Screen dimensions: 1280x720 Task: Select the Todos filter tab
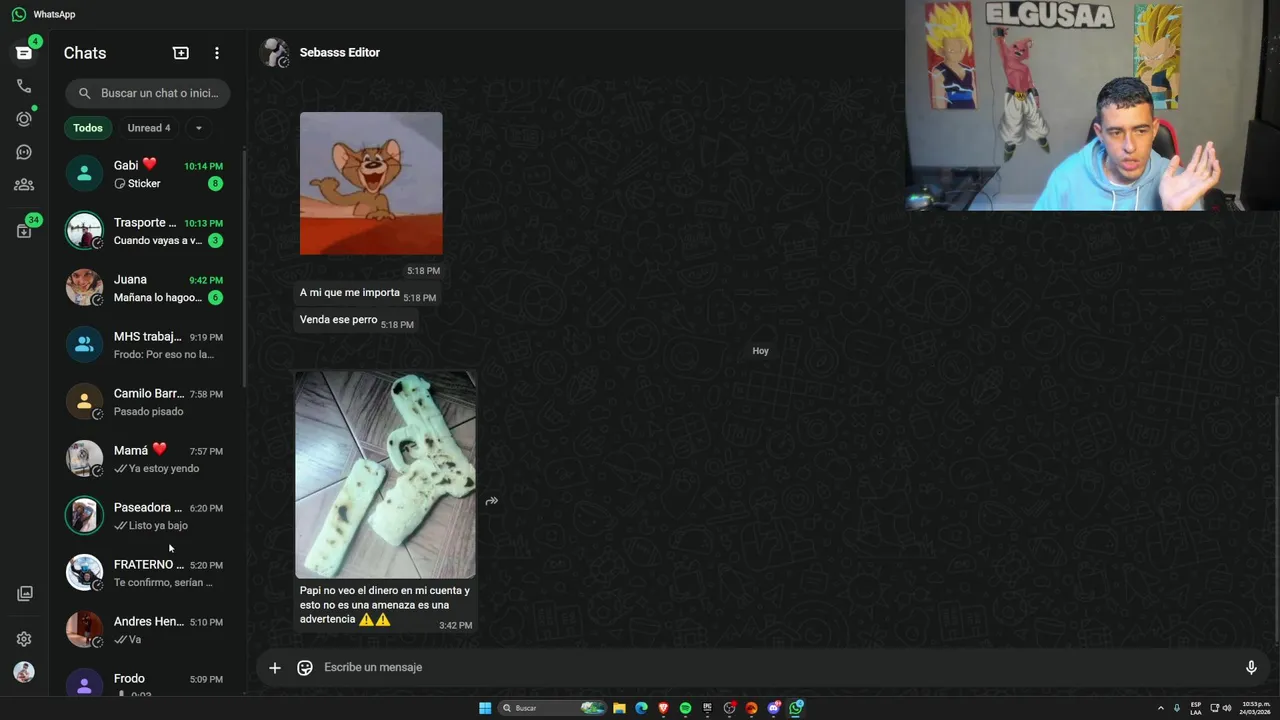(x=88, y=128)
